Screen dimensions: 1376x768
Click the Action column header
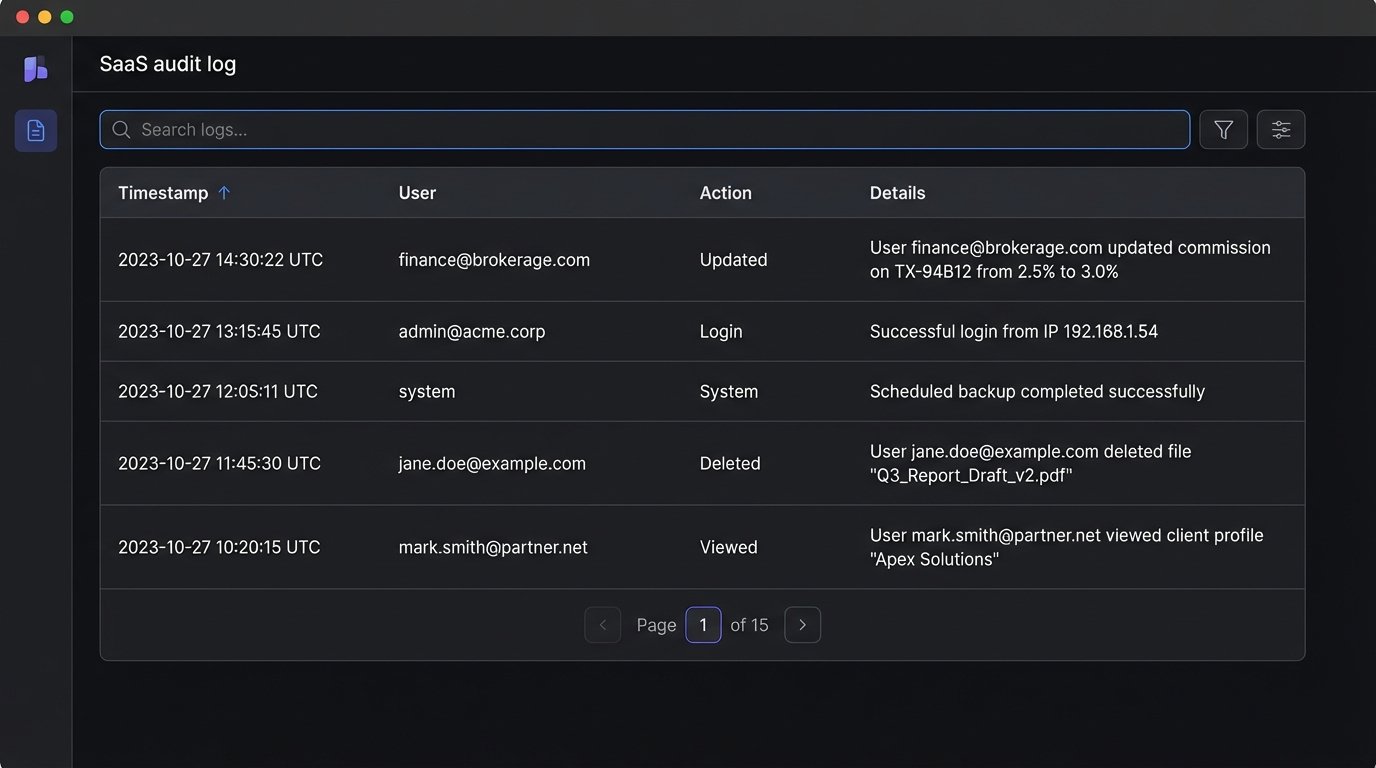point(725,193)
